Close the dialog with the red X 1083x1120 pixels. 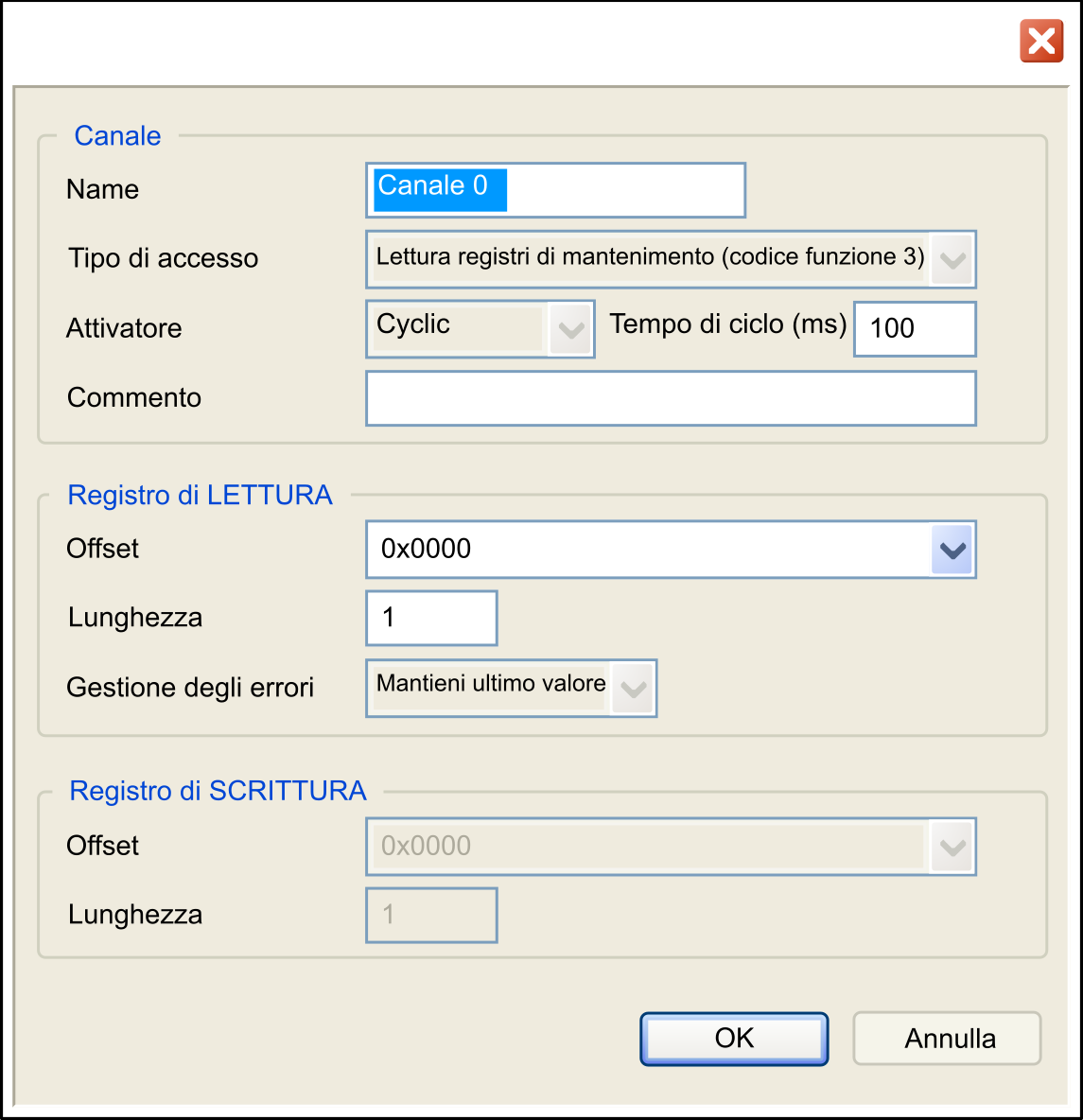click(x=1040, y=42)
